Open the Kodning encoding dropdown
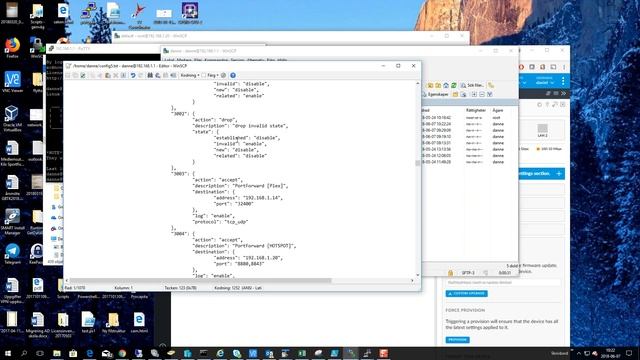This screenshot has height=360, width=640. [190, 76]
